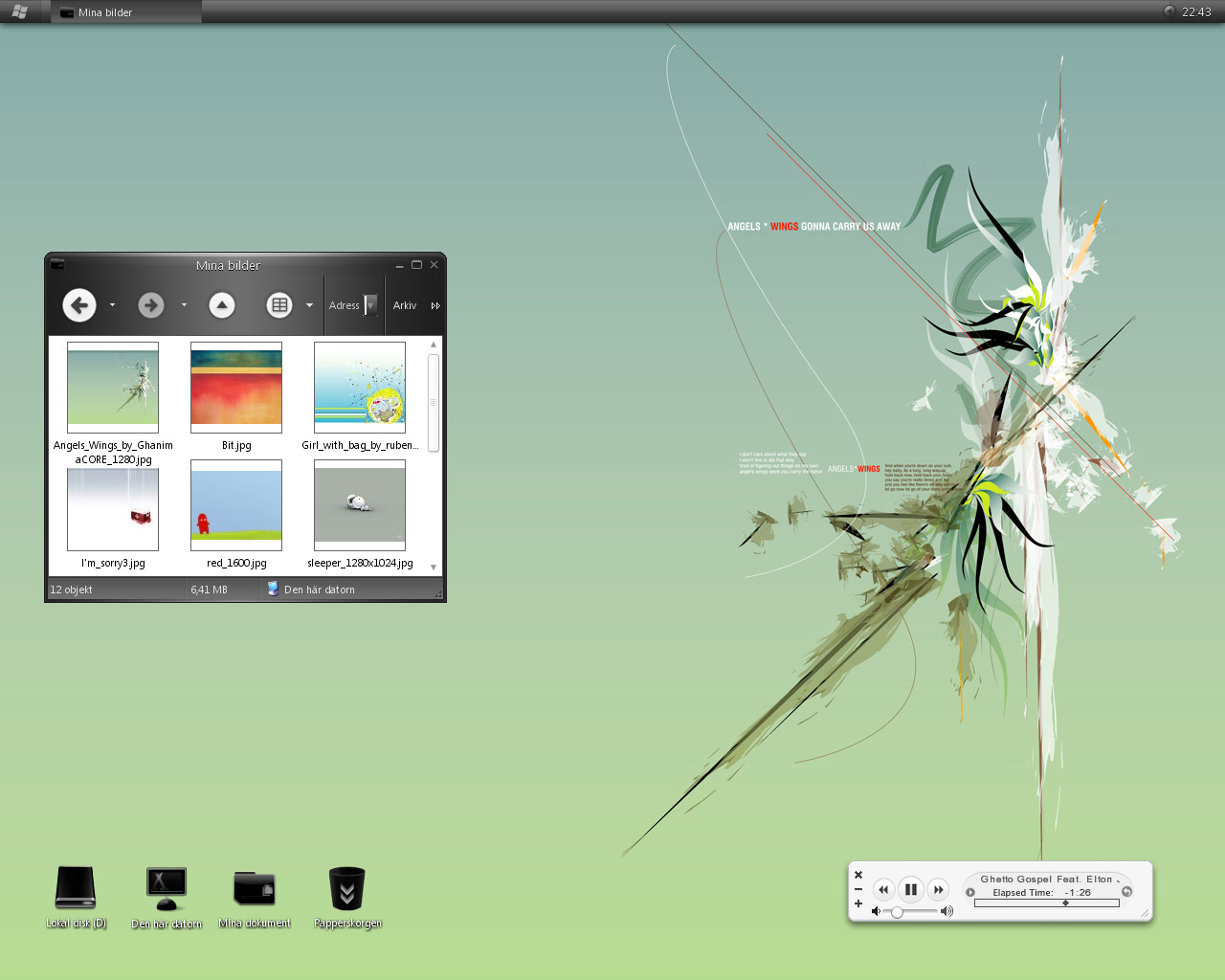Image resolution: width=1225 pixels, height=980 pixels.
Task: Click the tray icon beside the clock
Action: [x=1169, y=11]
